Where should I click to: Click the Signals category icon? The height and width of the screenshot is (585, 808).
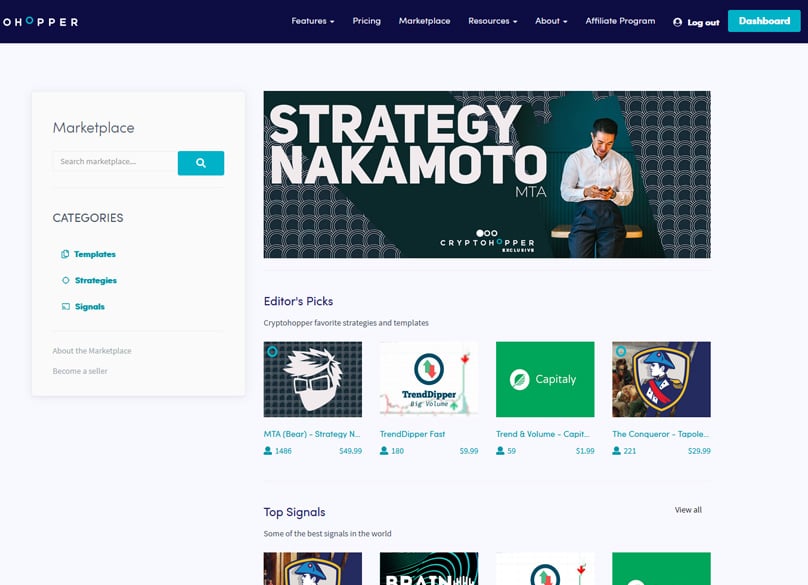65,307
